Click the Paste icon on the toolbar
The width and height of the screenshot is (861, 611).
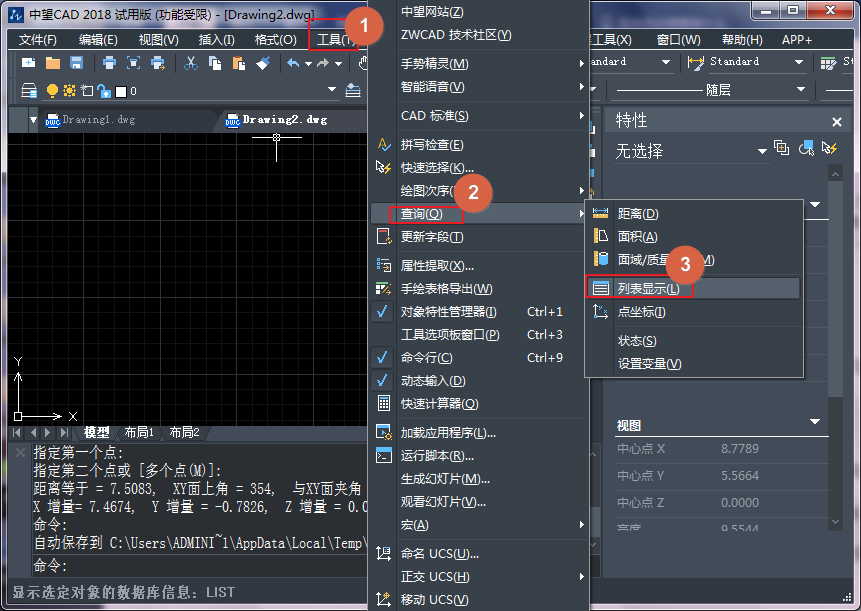pos(237,62)
